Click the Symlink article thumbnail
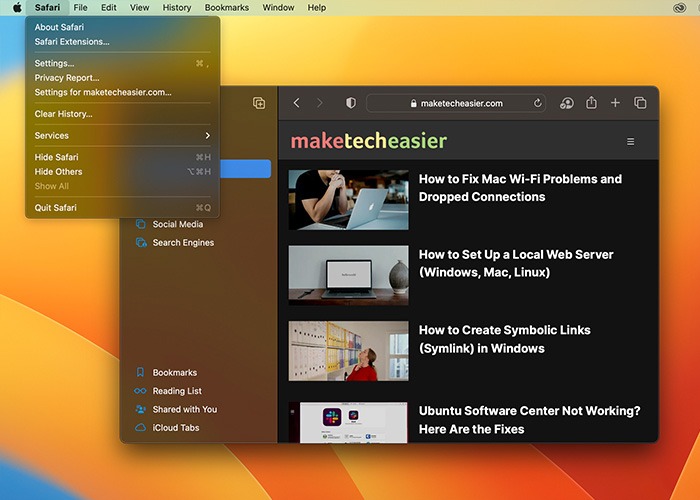The image size is (700, 500). tap(348, 351)
